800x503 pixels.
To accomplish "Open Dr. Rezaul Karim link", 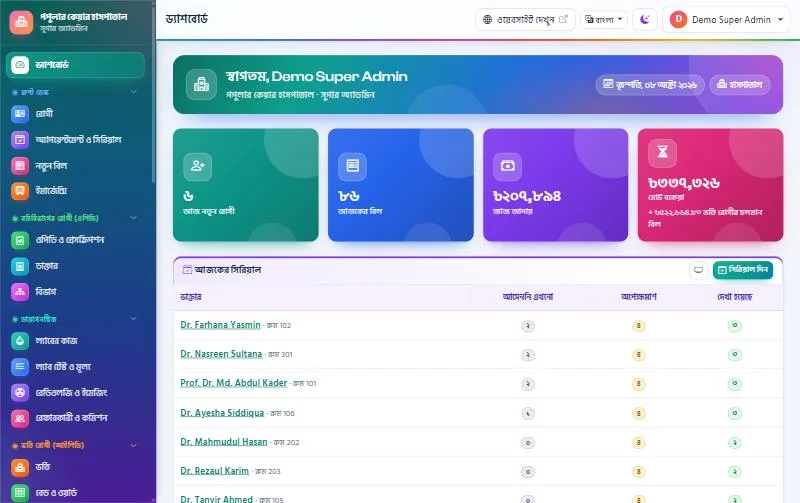I will click(x=214, y=471).
